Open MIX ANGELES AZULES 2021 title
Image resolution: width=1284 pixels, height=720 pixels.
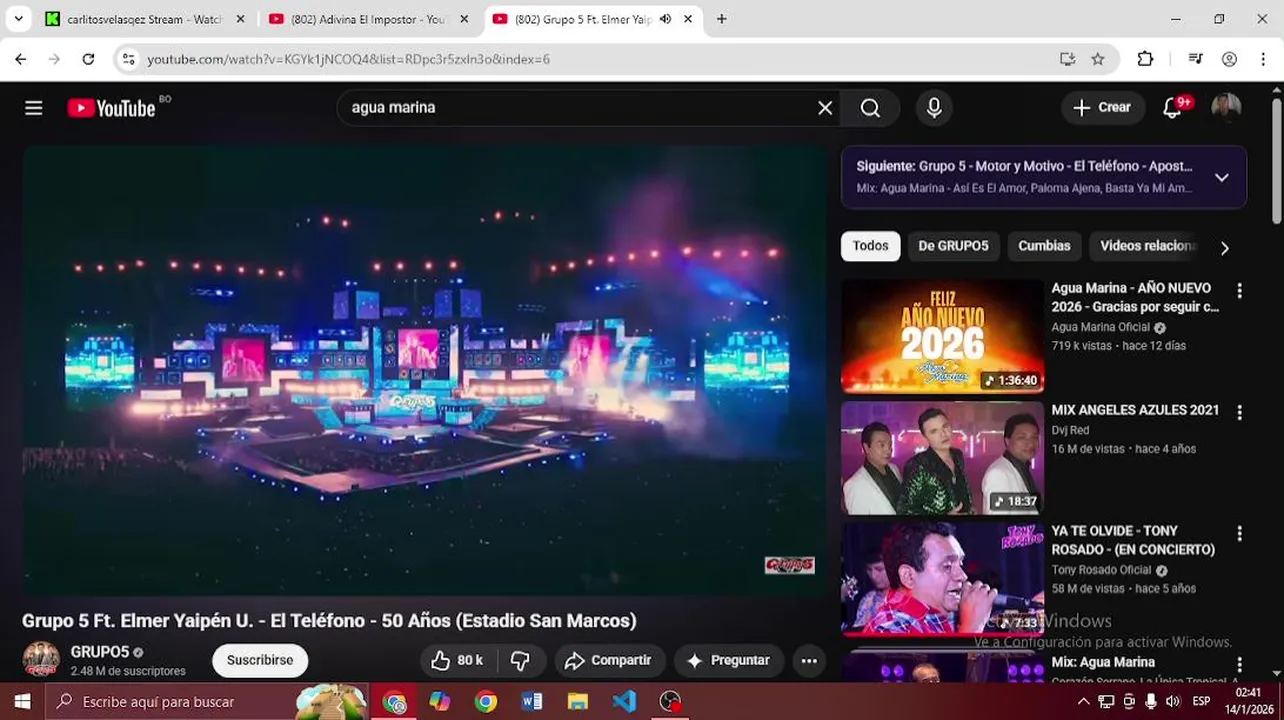pos(1135,410)
